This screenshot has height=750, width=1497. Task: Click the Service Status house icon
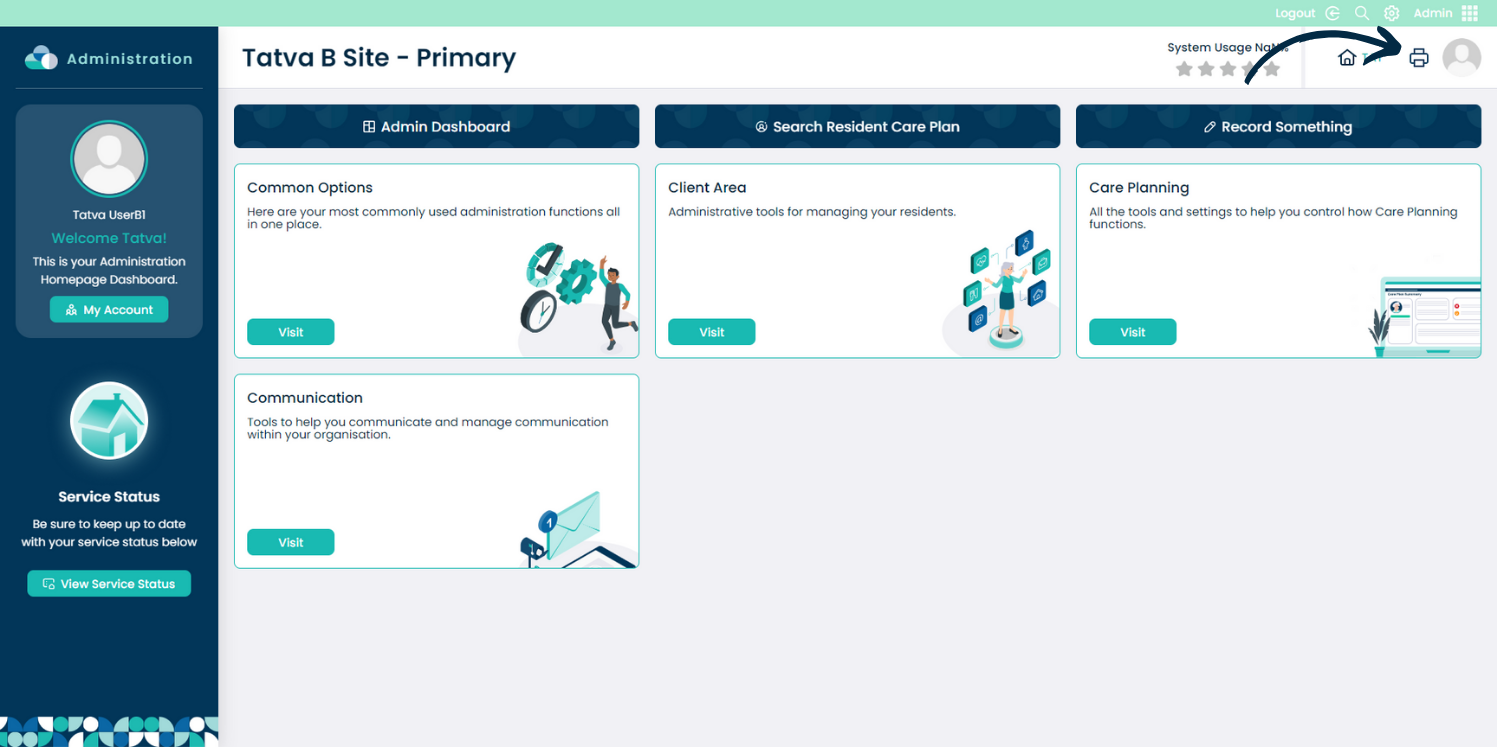coord(109,421)
